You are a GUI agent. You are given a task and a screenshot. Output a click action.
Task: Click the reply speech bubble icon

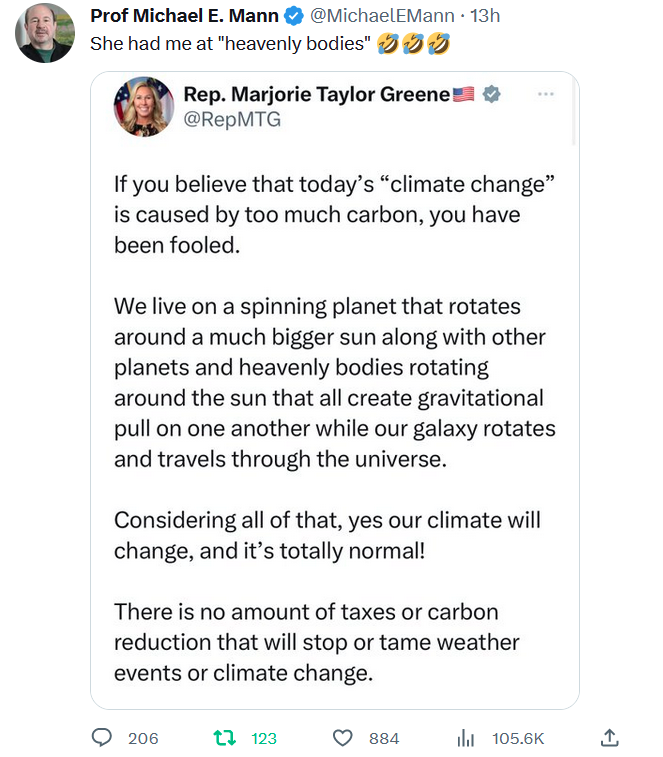(x=101, y=738)
